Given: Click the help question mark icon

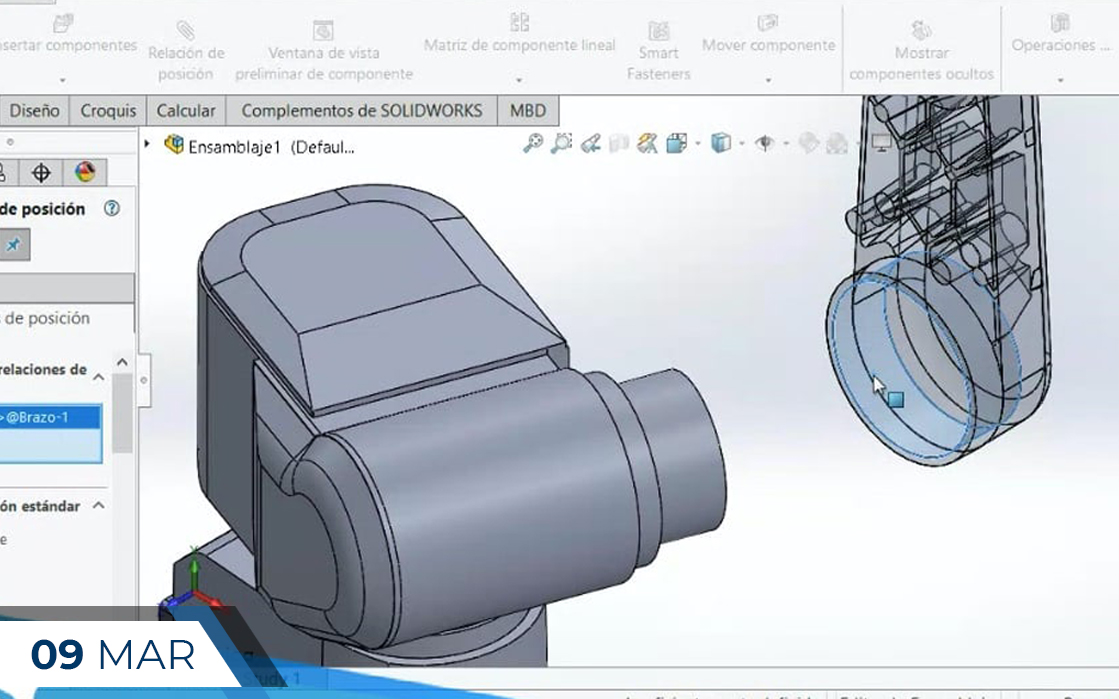Looking at the screenshot, I should pyautogui.click(x=112, y=208).
